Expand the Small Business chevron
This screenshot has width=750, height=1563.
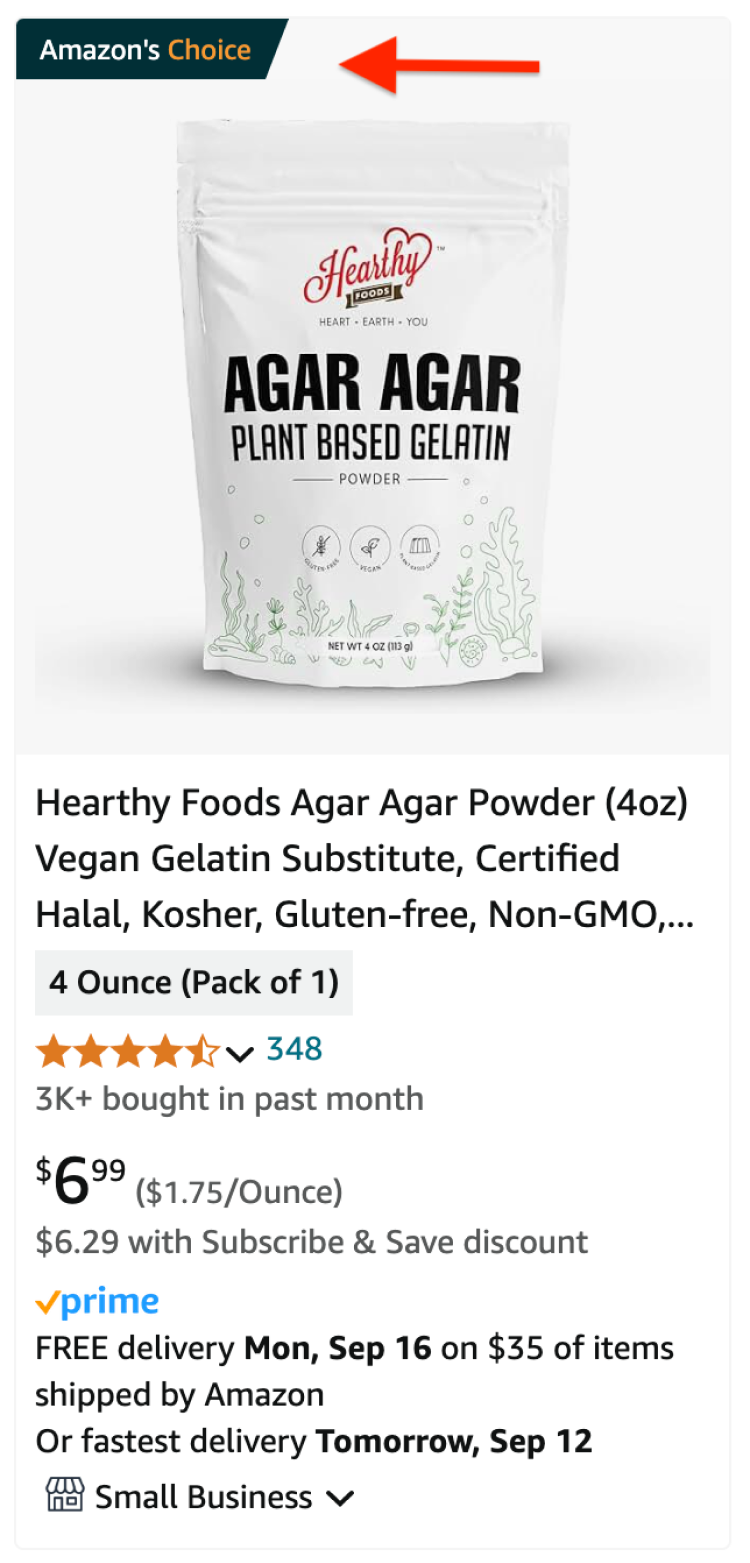[341, 1498]
